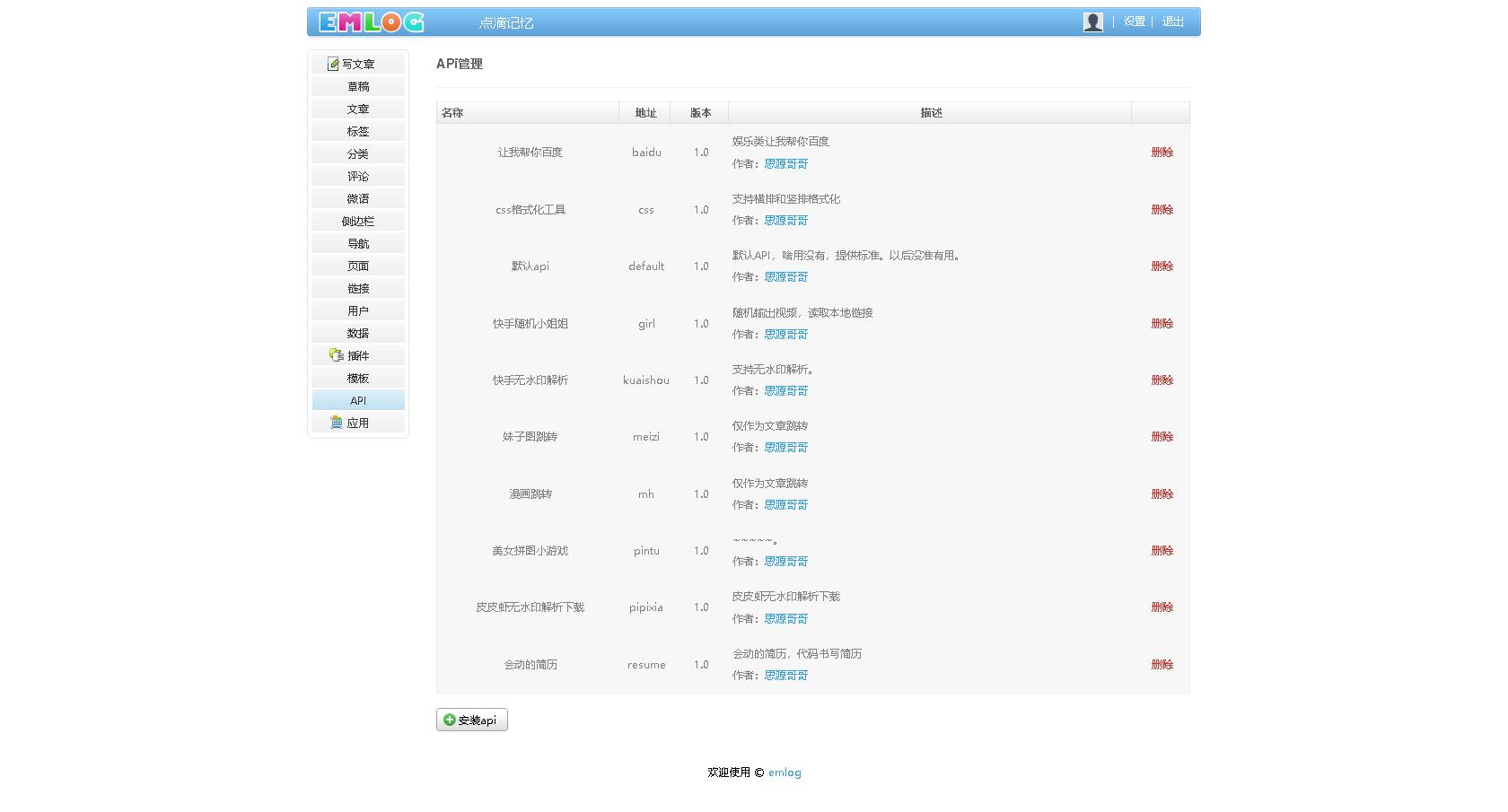Delete the baidu API entry
Viewport: 1508px width, 812px height.
click(x=1162, y=152)
